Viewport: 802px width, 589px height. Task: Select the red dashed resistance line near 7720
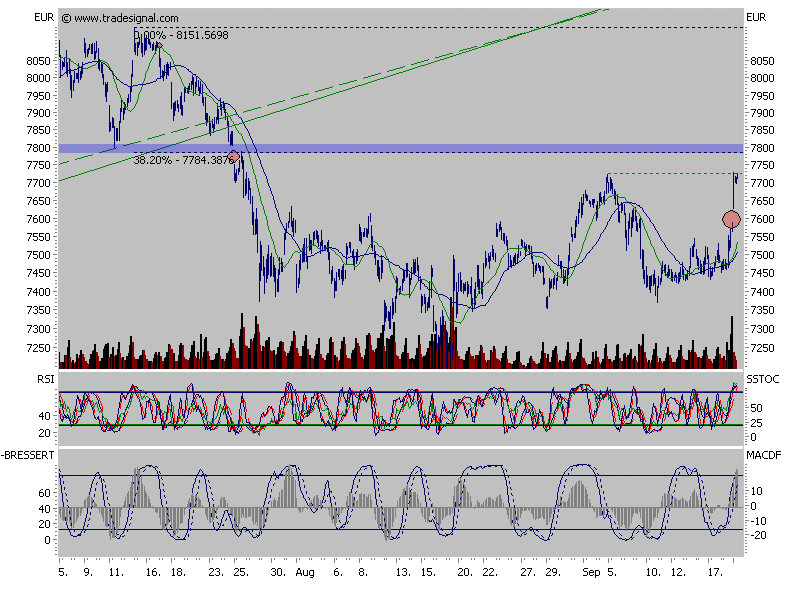[675, 174]
